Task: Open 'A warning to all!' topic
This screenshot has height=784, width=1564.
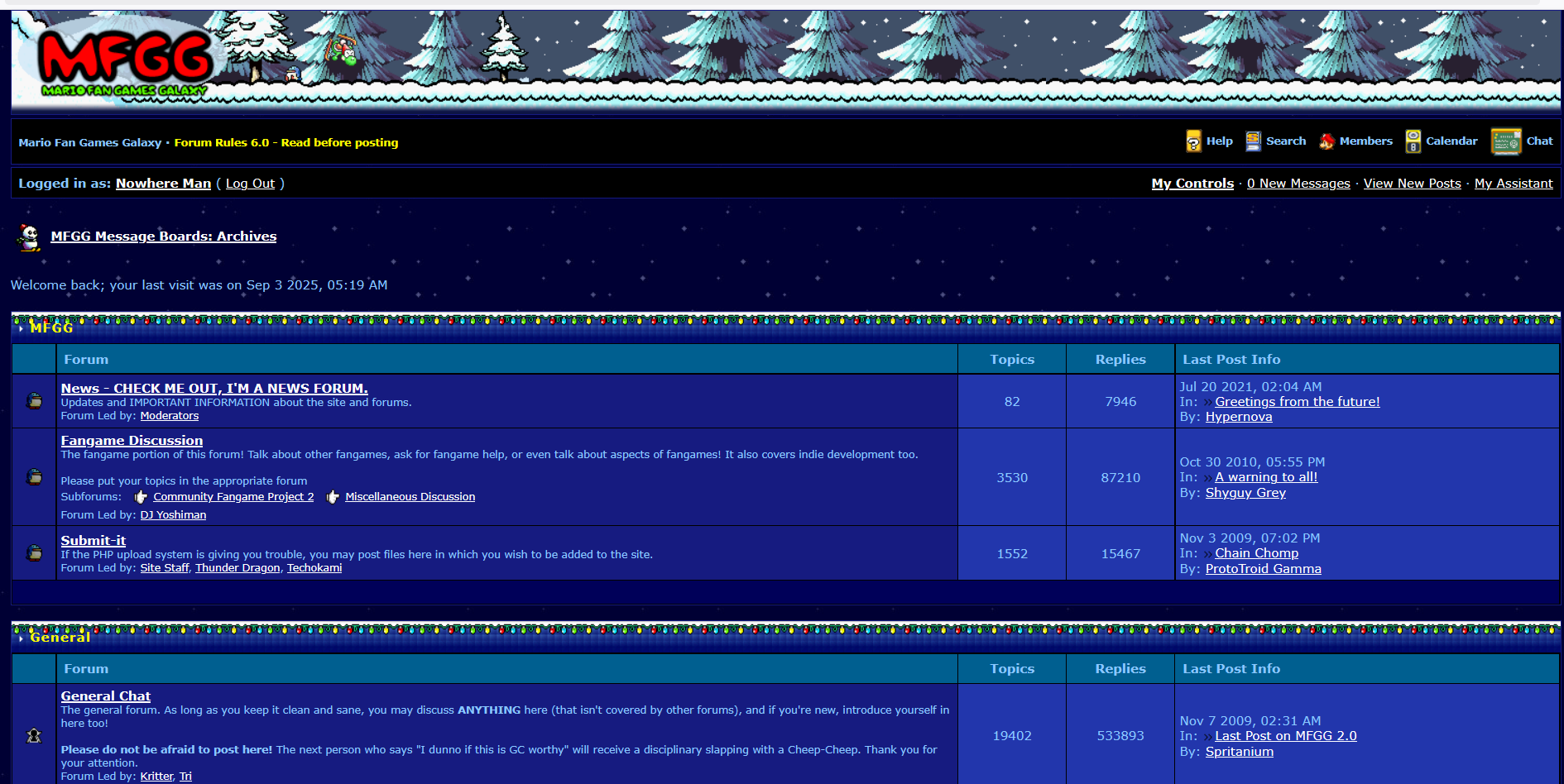Action: click(x=1266, y=477)
